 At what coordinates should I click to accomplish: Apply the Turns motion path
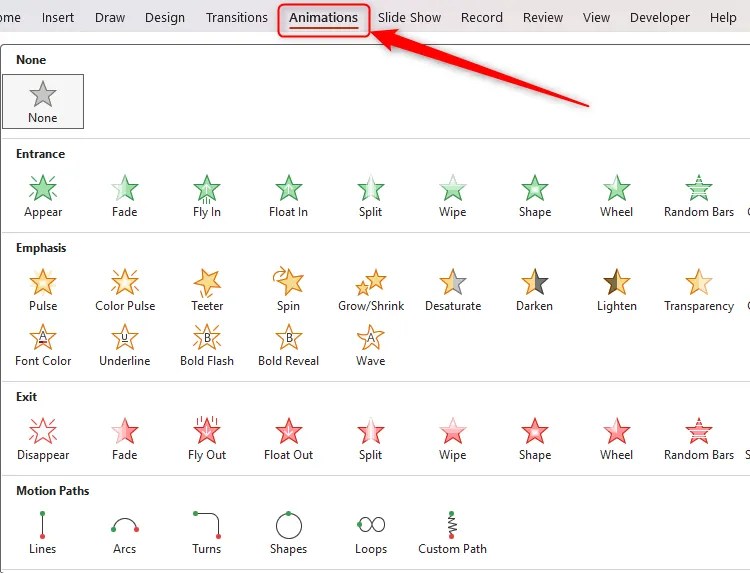(207, 533)
